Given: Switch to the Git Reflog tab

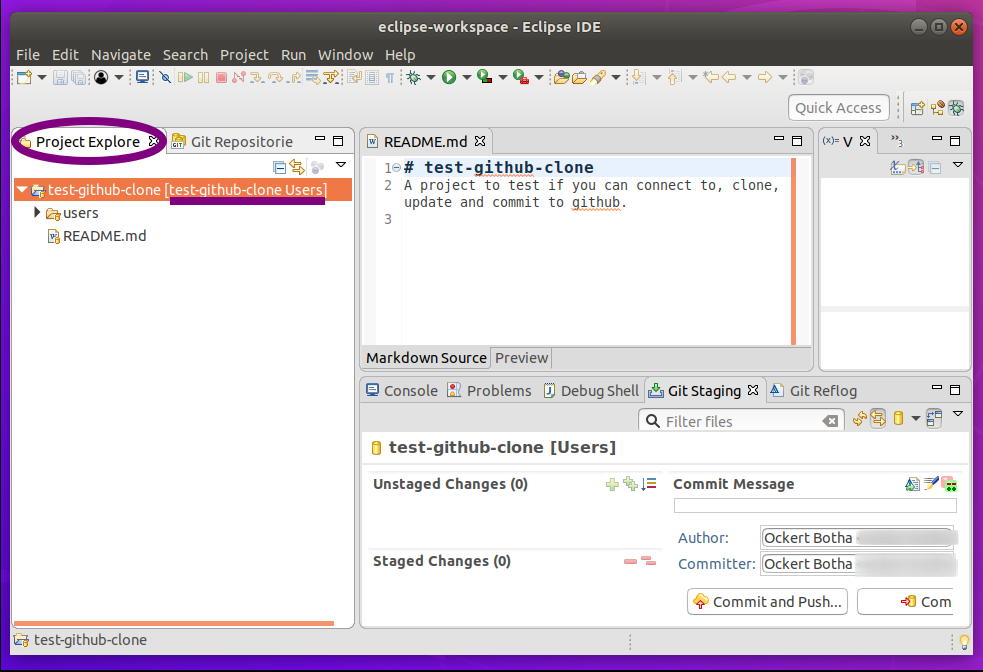Looking at the screenshot, I should [x=813, y=391].
